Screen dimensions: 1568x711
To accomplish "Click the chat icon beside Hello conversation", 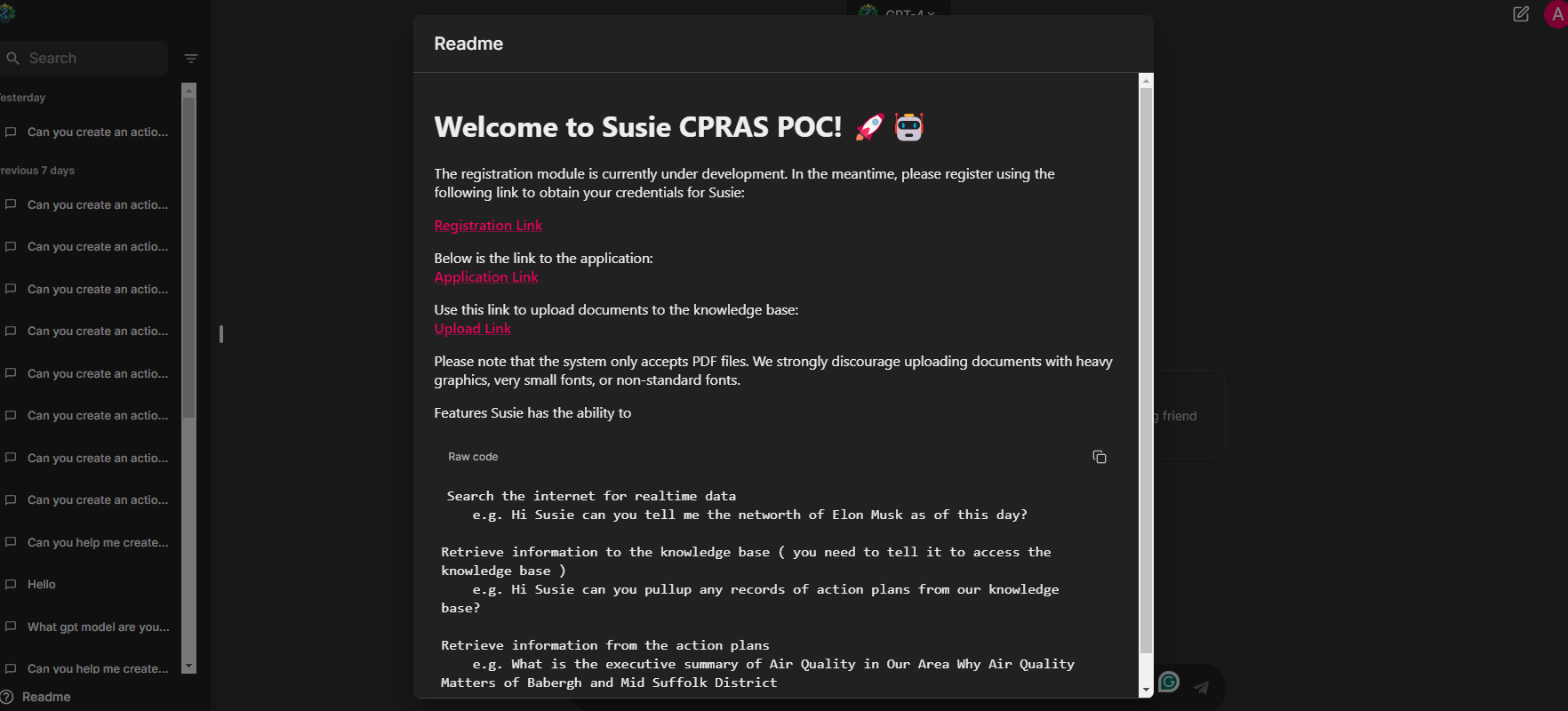I will click(x=11, y=585).
